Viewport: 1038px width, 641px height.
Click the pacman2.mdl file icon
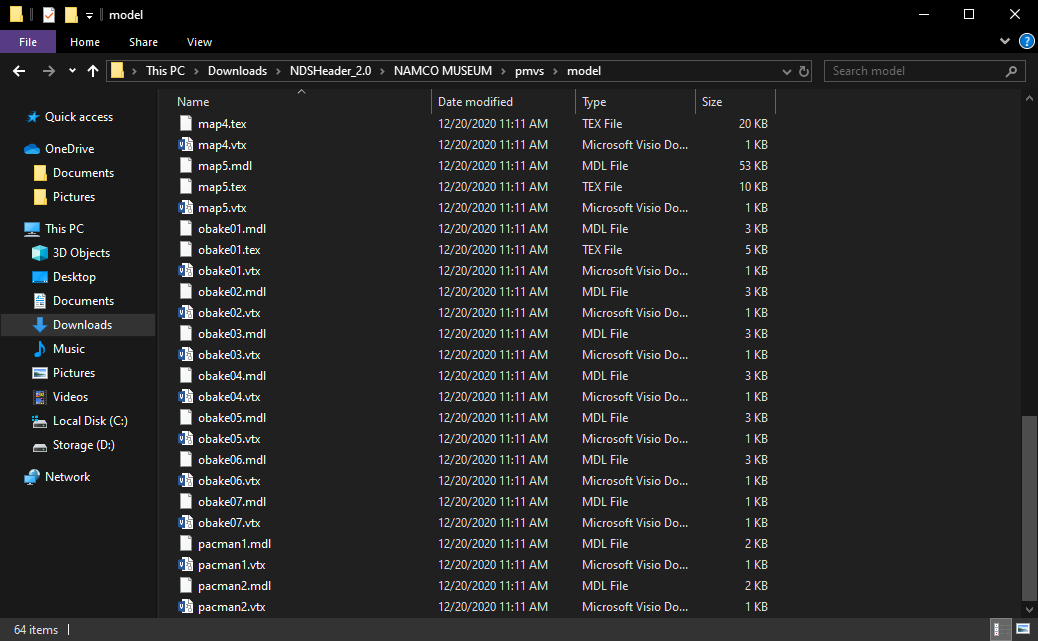[186, 585]
